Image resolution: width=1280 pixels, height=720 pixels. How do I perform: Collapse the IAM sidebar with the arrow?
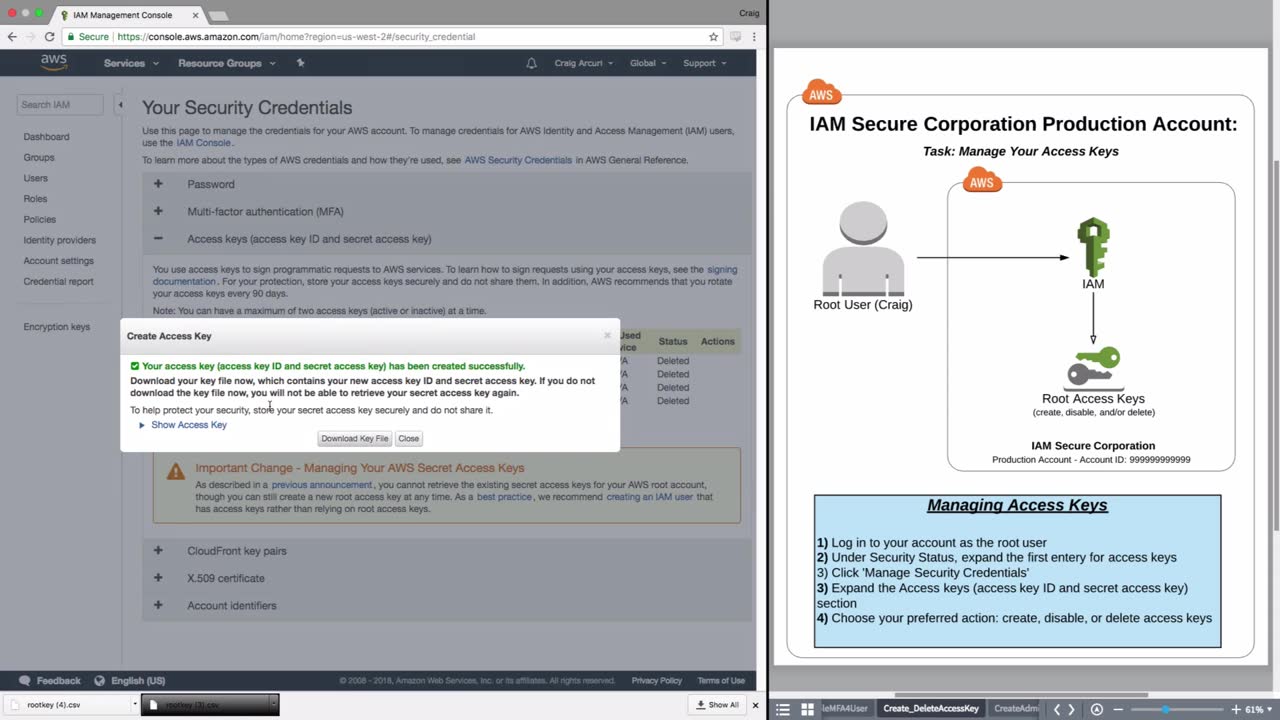[120, 104]
